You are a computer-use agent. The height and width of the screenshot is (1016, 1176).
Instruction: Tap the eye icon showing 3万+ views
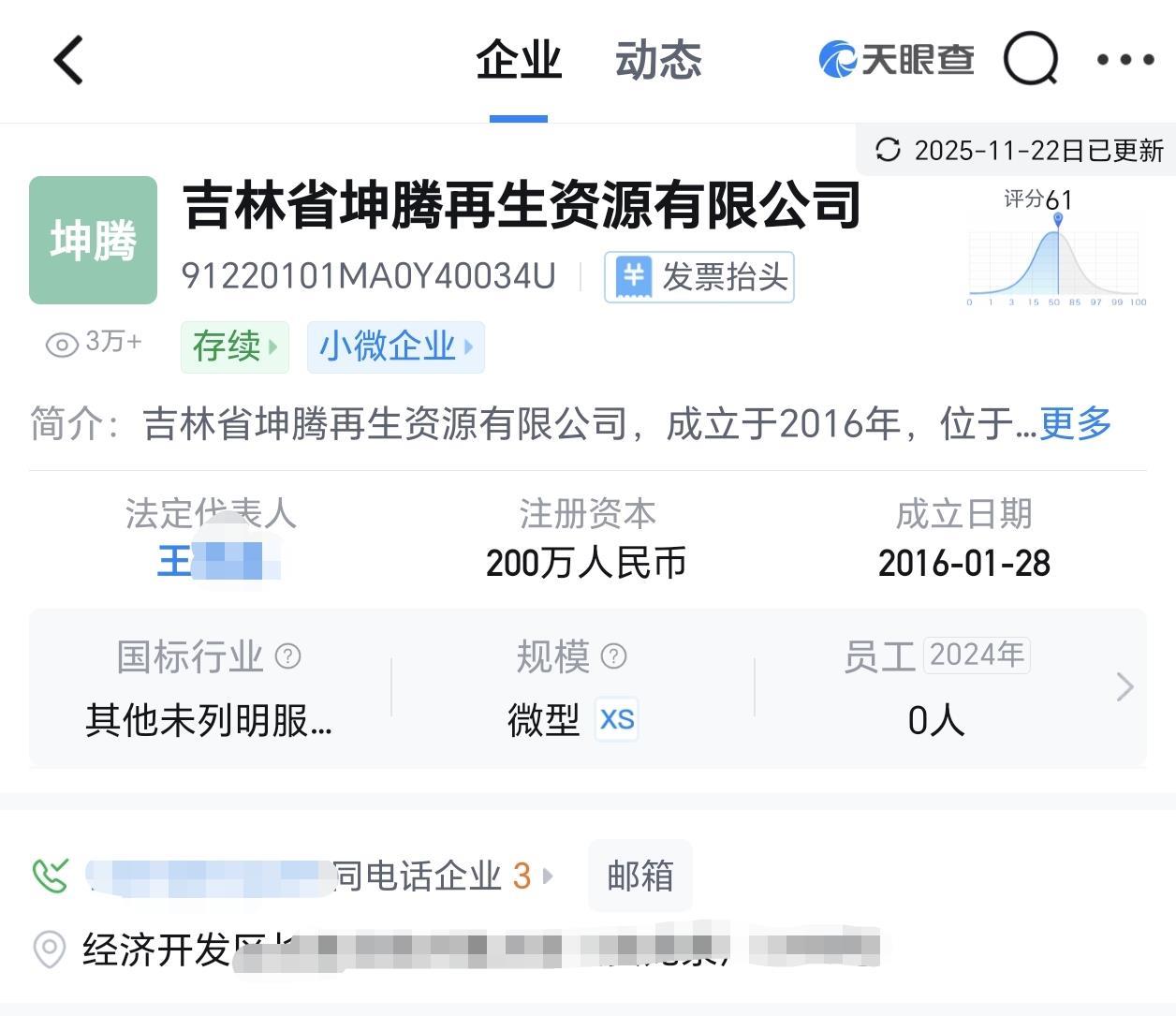62,345
